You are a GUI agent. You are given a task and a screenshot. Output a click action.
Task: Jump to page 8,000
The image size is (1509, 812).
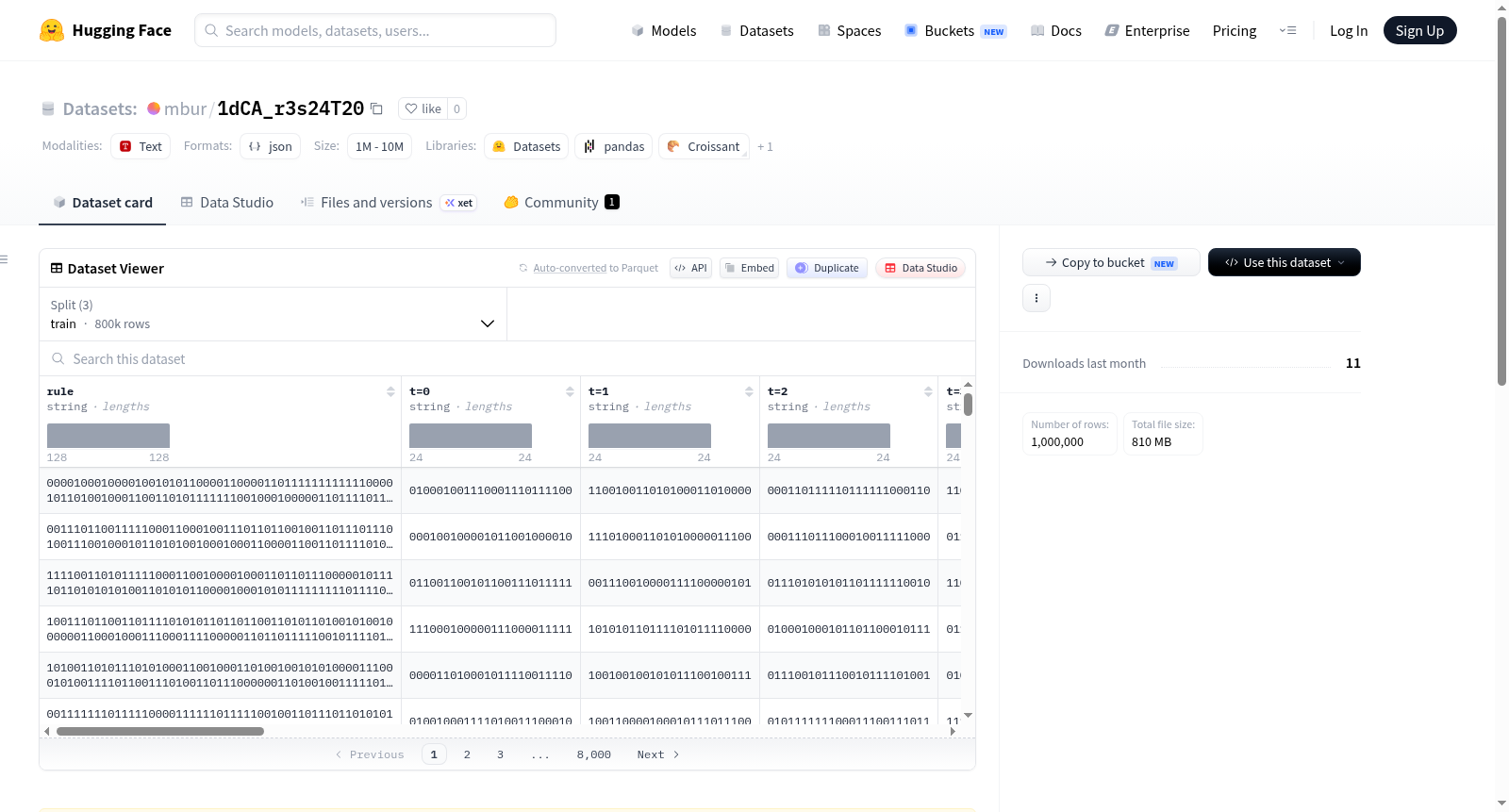[x=594, y=754]
